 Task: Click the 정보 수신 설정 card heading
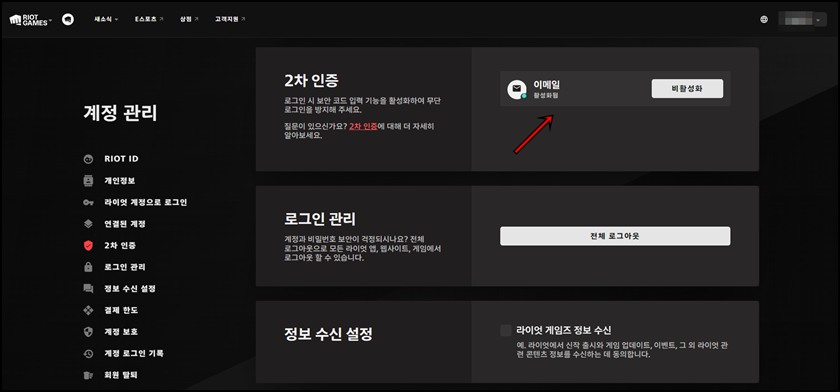point(328,334)
